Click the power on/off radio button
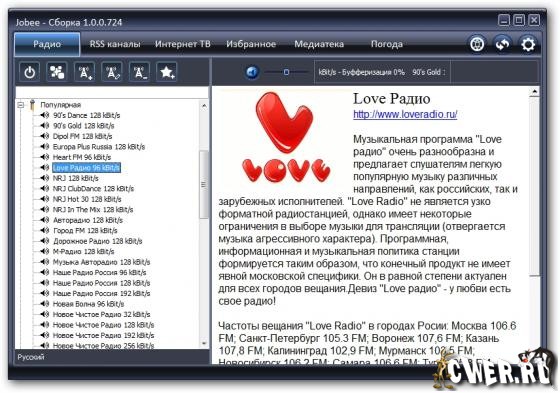Image resolution: width=560 pixels, height=393 pixels. pos(29,72)
